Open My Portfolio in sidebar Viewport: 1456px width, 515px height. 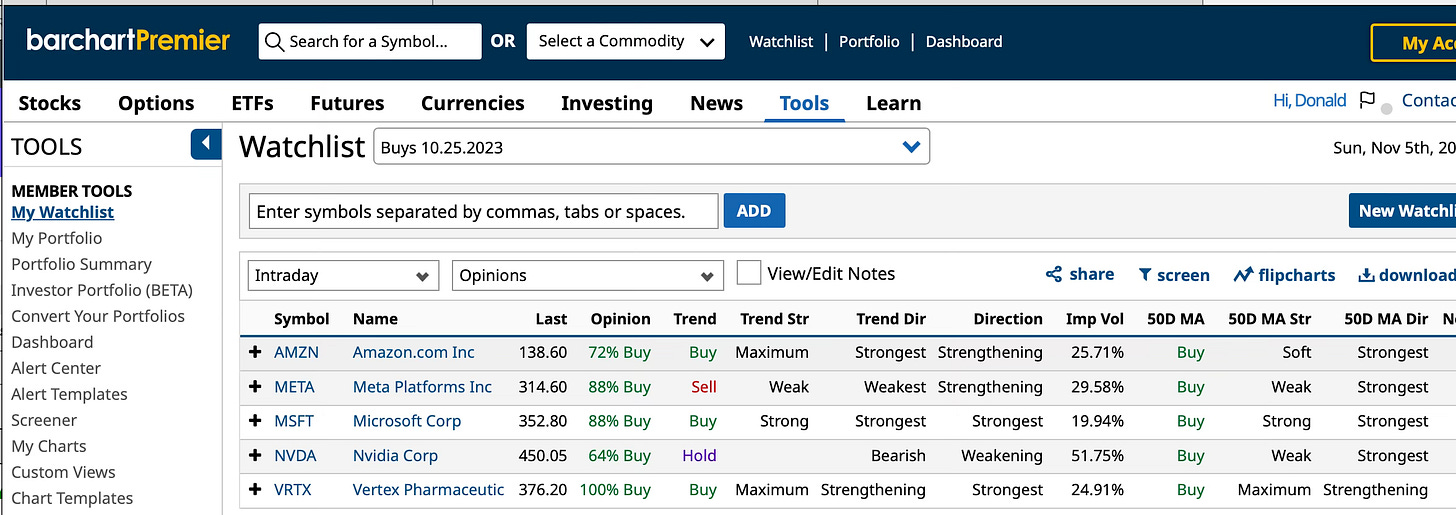pos(57,238)
